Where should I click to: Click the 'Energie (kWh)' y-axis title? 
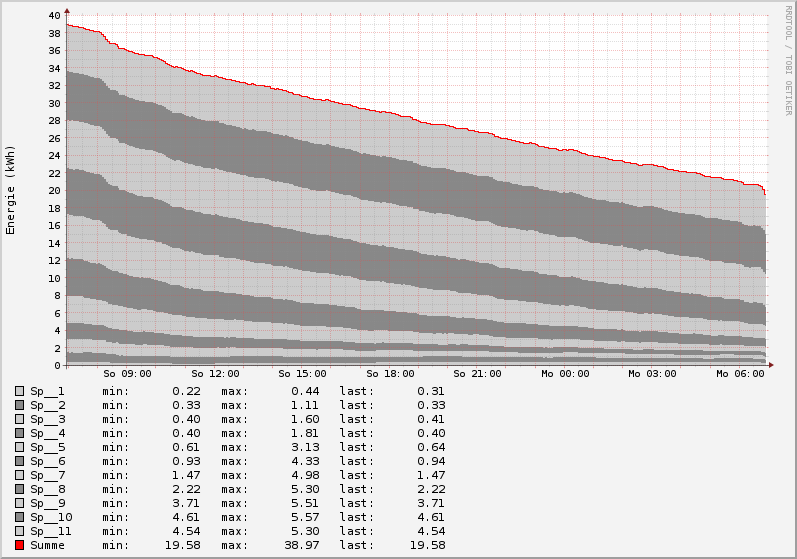pyautogui.click(x=11, y=190)
